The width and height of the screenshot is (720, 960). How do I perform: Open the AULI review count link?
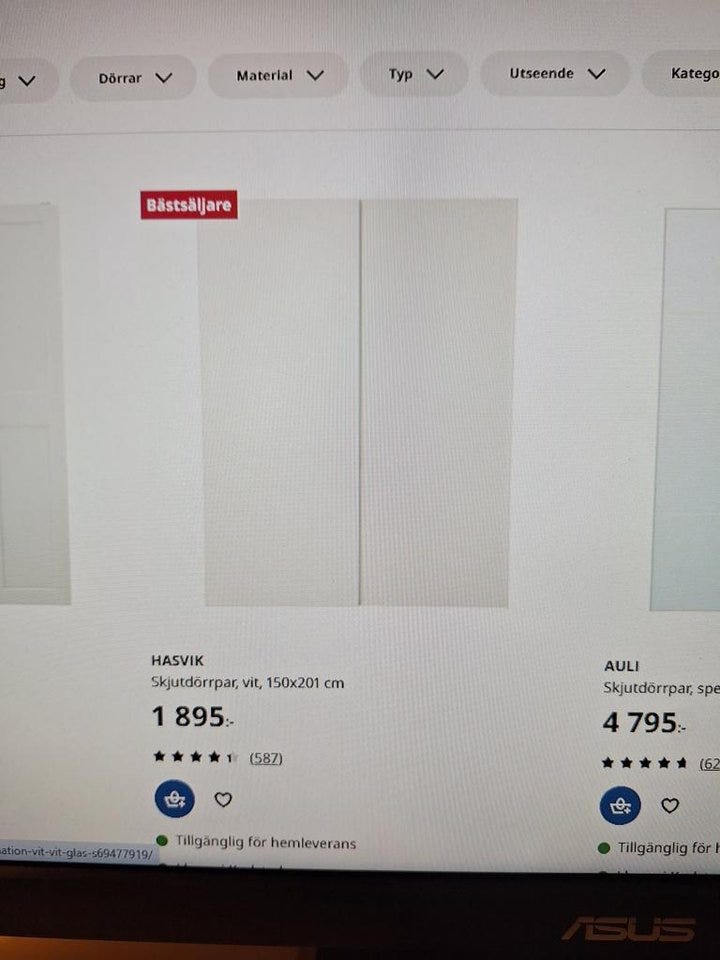coord(710,763)
